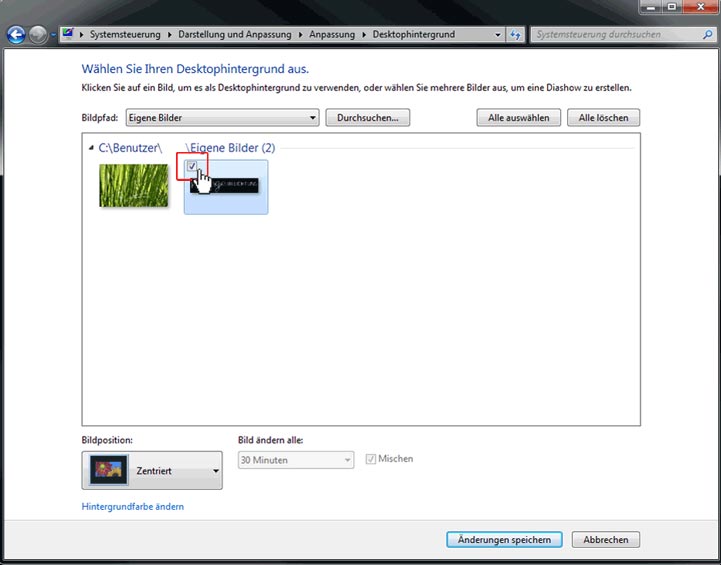Open the Bildposition Zentriert dropdown

[152, 470]
